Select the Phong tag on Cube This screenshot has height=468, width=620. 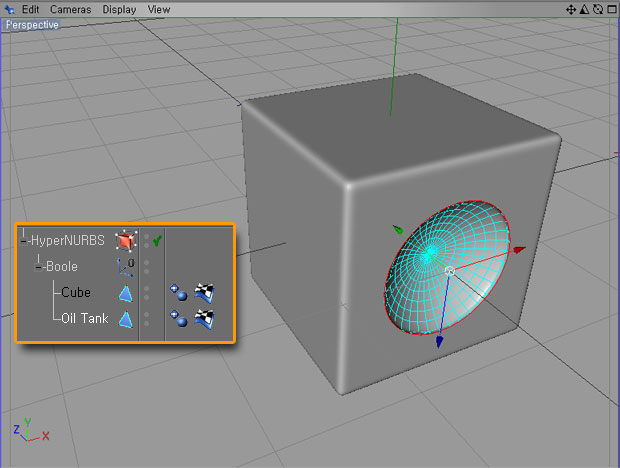coord(179,293)
